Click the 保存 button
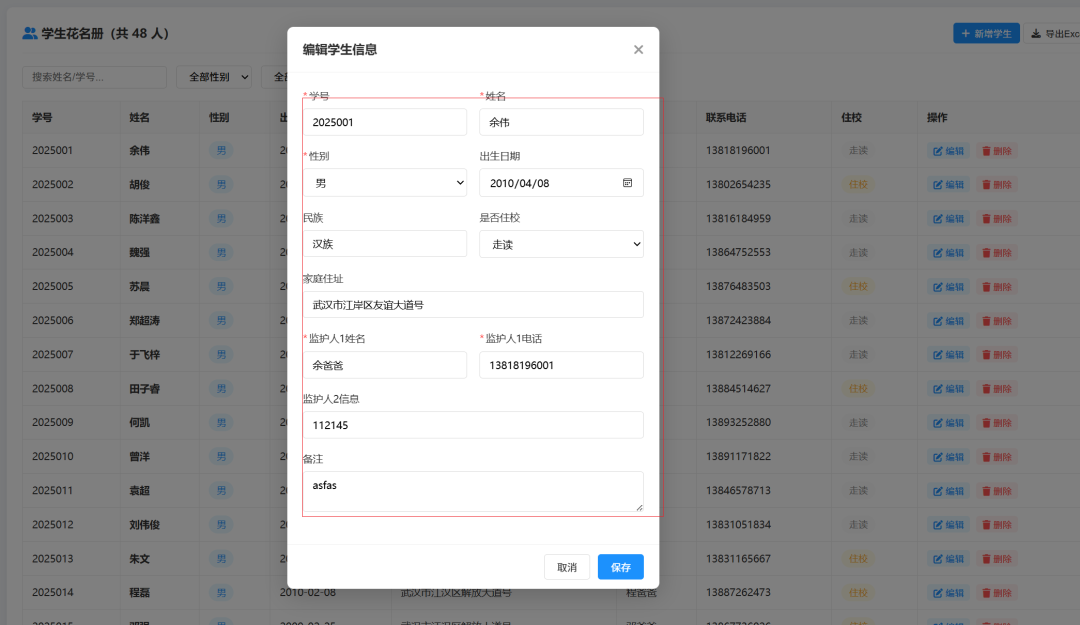 point(621,567)
